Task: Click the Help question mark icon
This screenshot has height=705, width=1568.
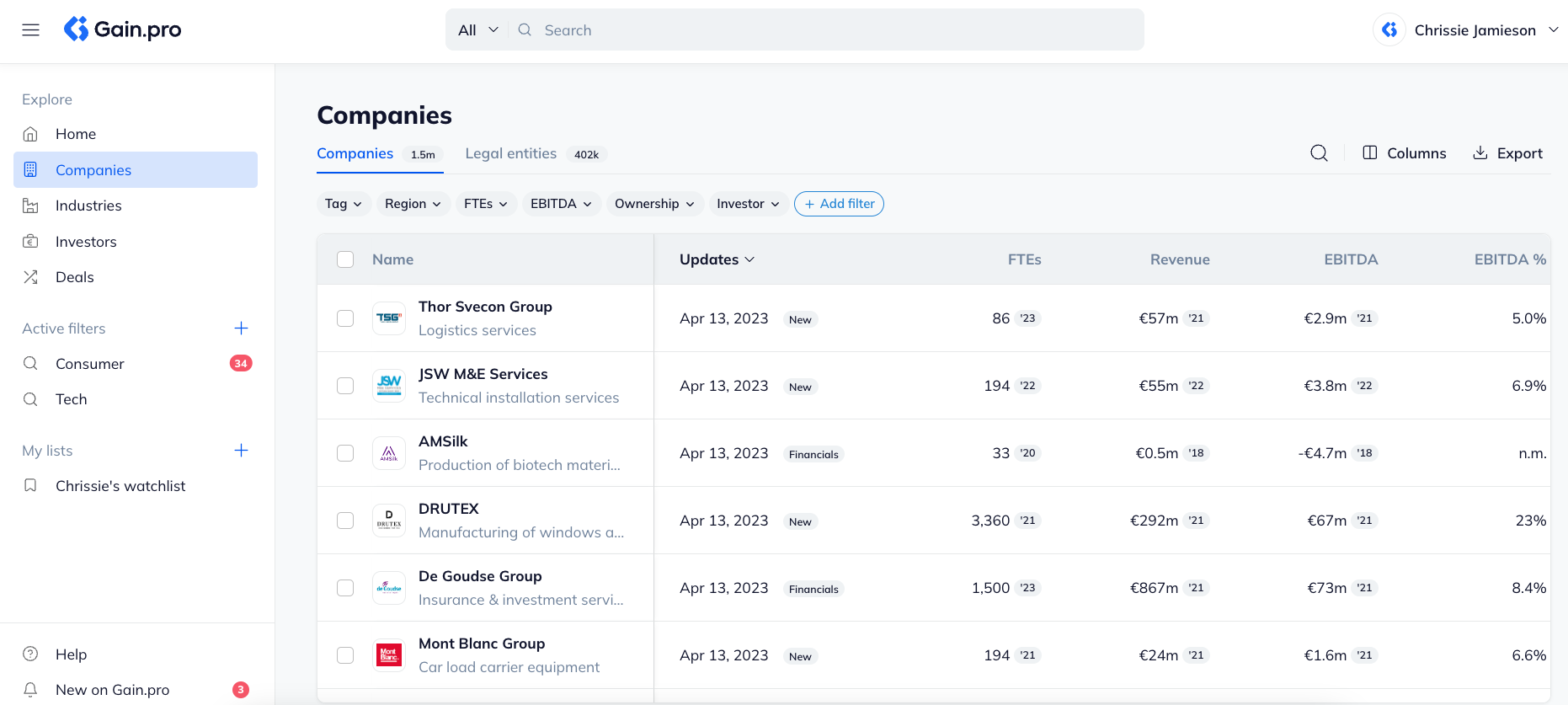Action: (x=30, y=654)
